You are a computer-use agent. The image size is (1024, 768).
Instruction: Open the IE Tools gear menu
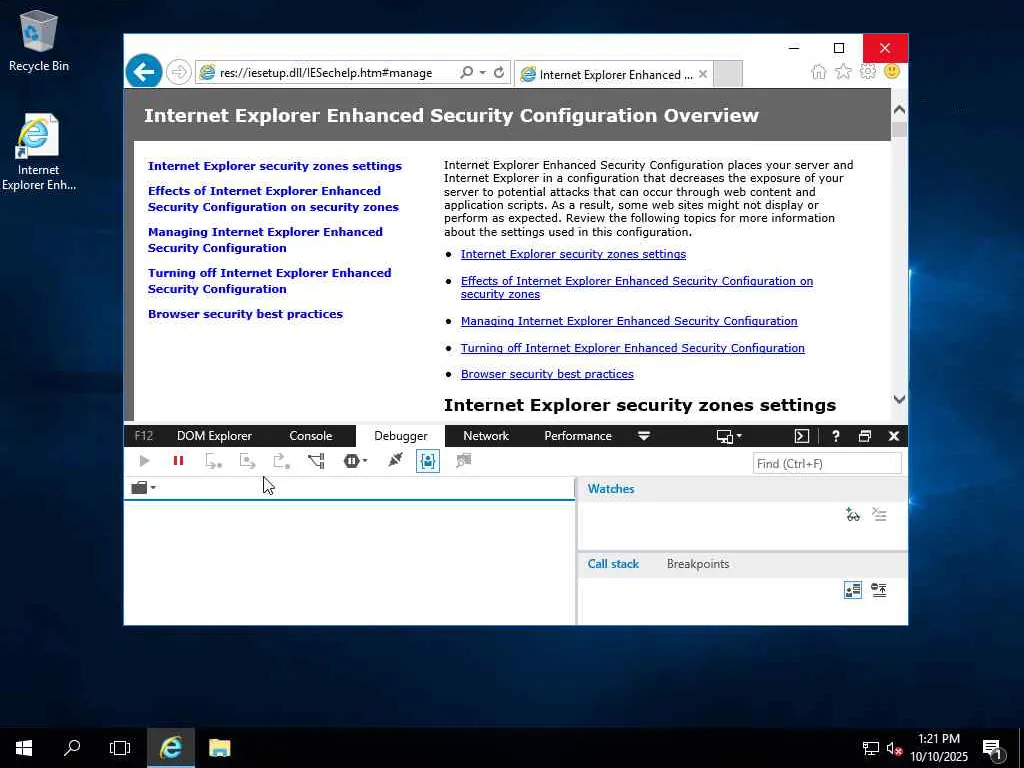click(x=867, y=72)
